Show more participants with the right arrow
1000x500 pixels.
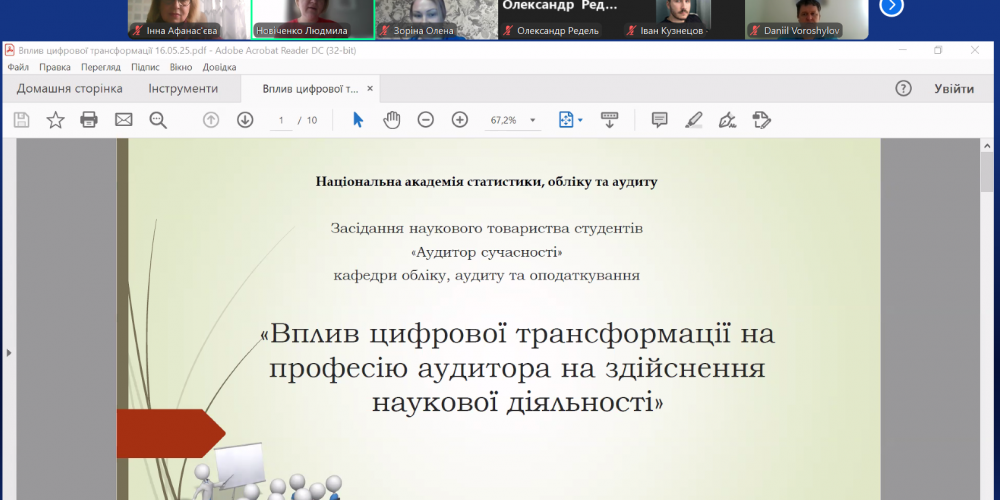pyautogui.click(x=891, y=7)
